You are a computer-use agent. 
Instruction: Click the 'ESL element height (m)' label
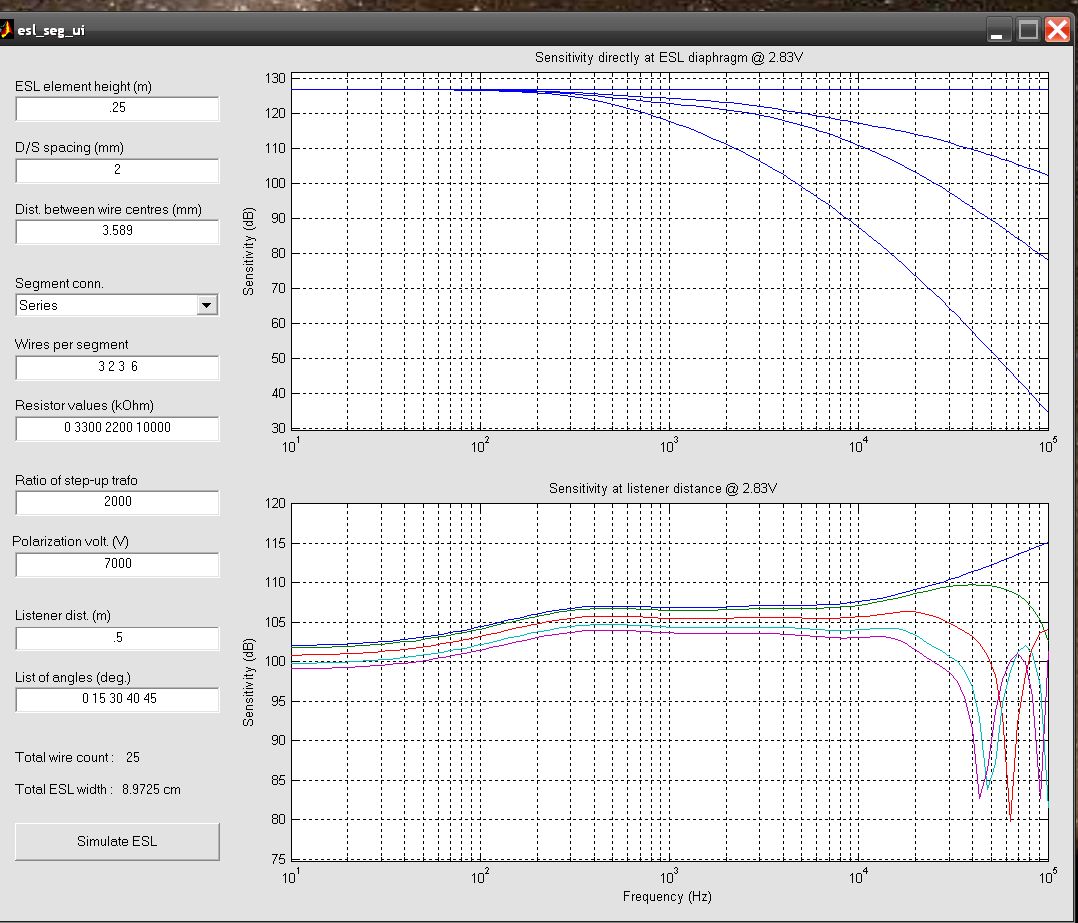click(x=83, y=87)
